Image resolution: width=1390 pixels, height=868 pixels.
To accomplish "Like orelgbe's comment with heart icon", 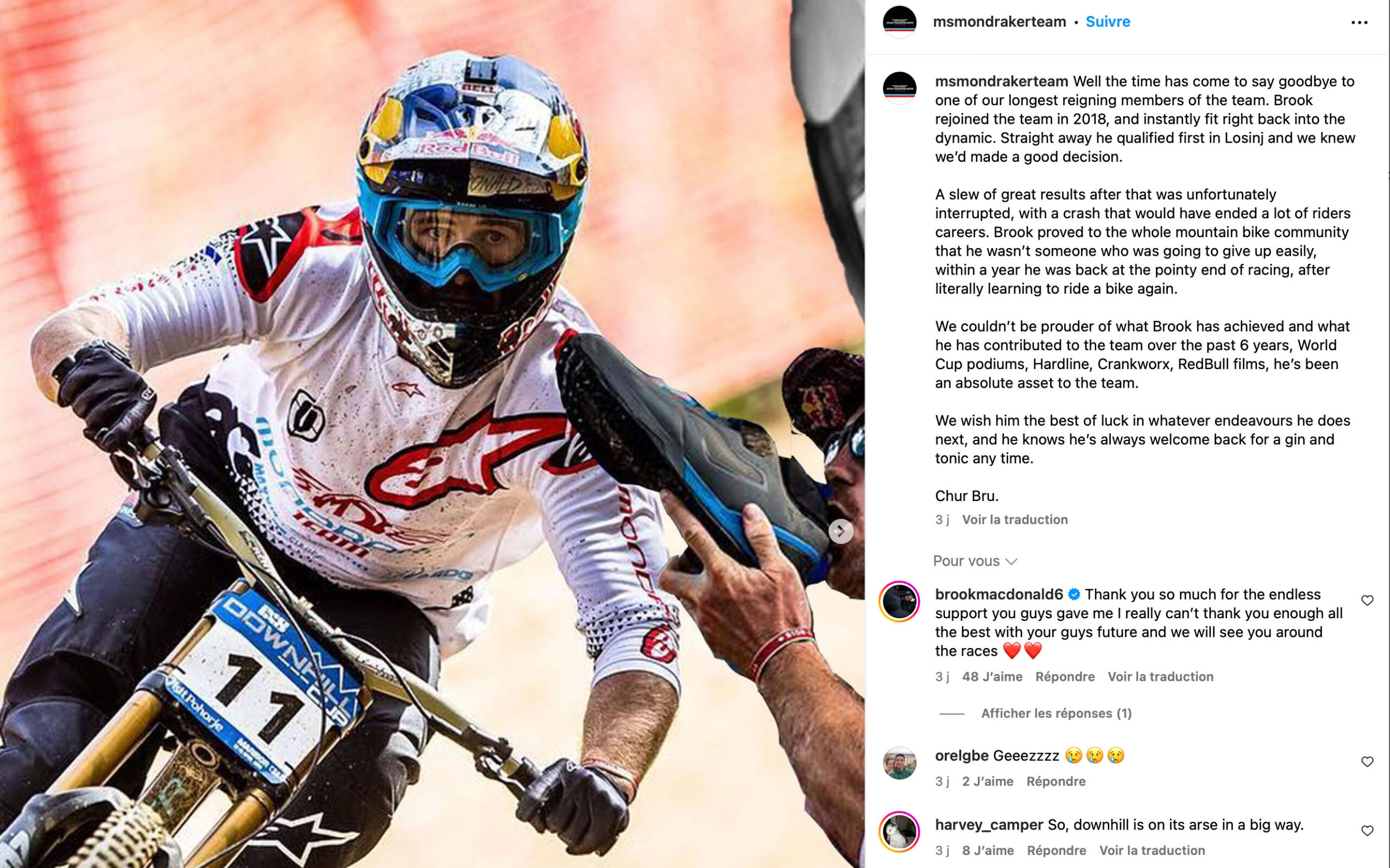I will [x=1367, y=762].
